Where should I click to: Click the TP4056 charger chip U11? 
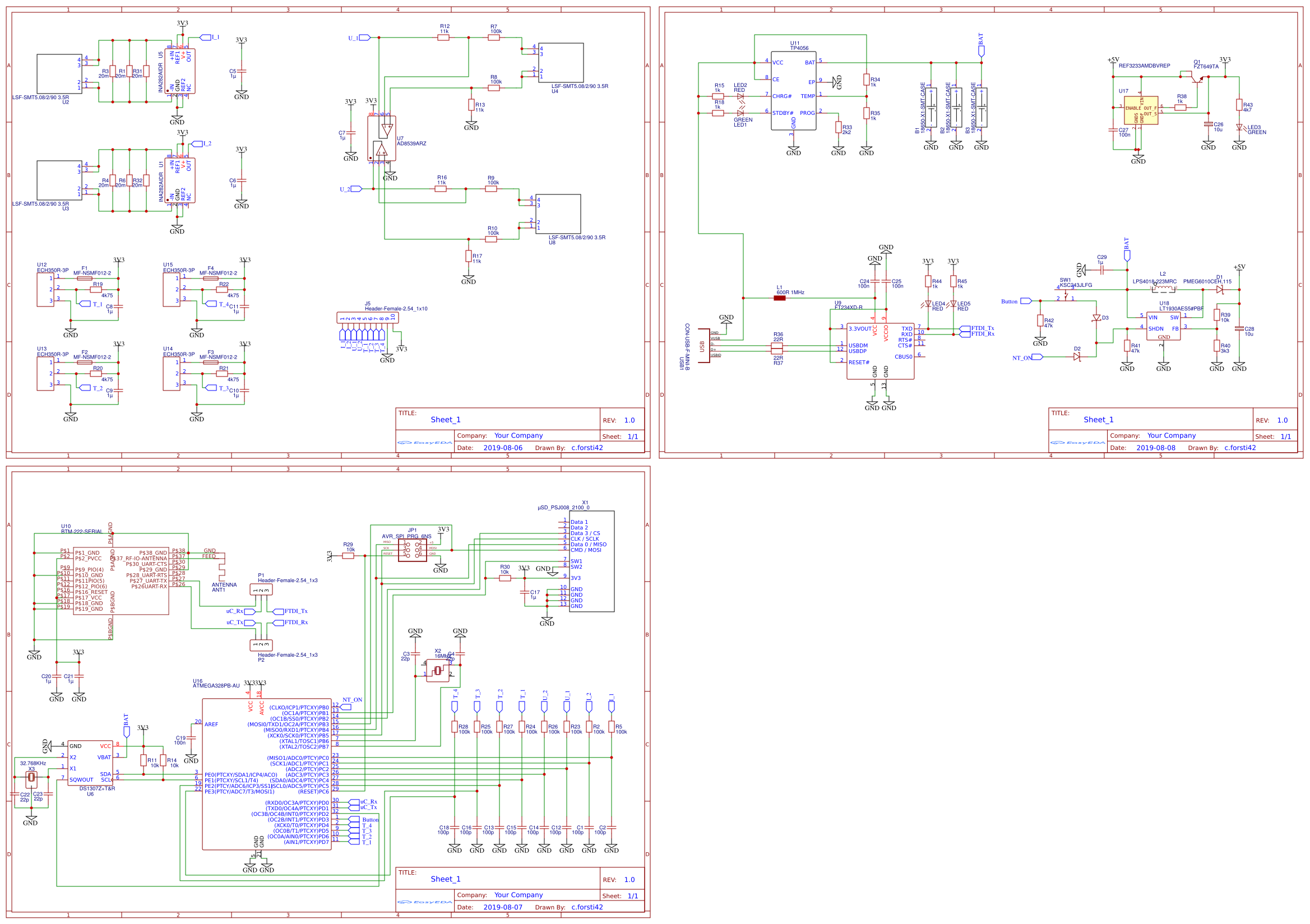(x=793, y=91)
